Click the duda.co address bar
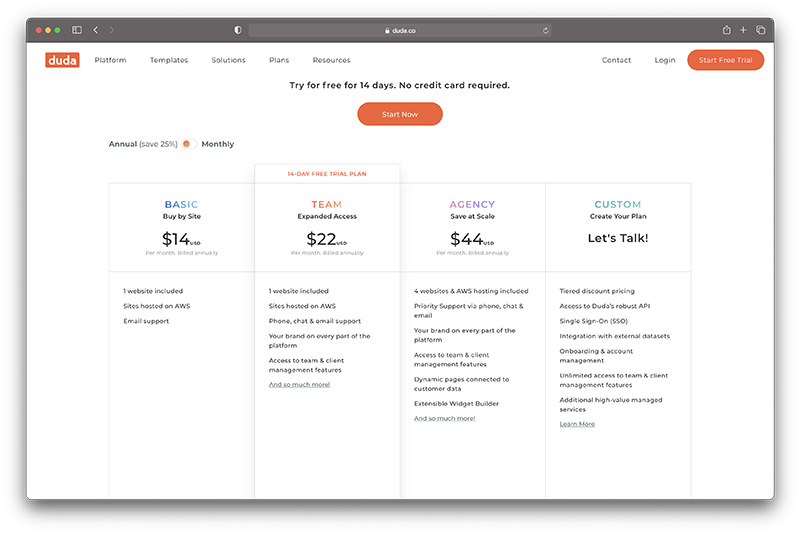The width and height of the screenshot is (800, 534). tap(400, 30)
